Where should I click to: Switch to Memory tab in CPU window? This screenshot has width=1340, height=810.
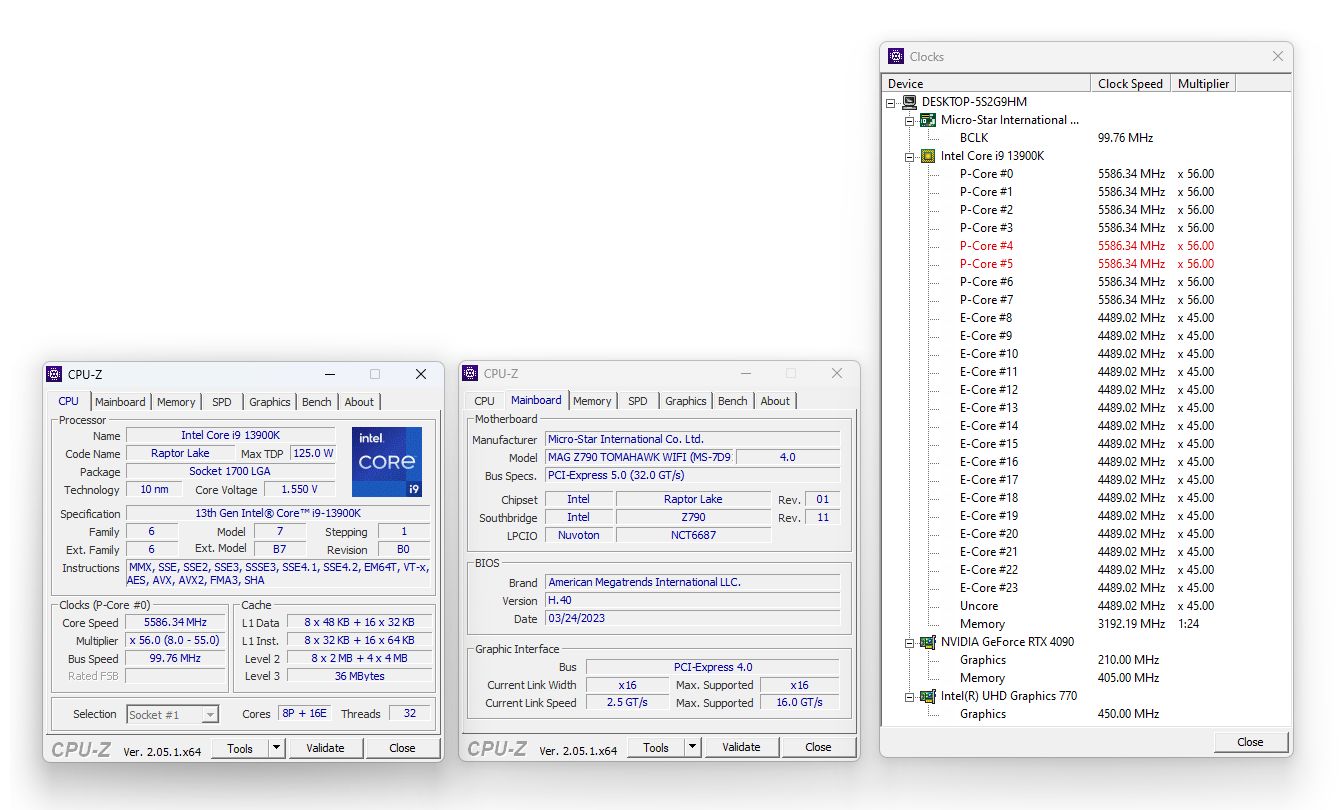(176, 402)
